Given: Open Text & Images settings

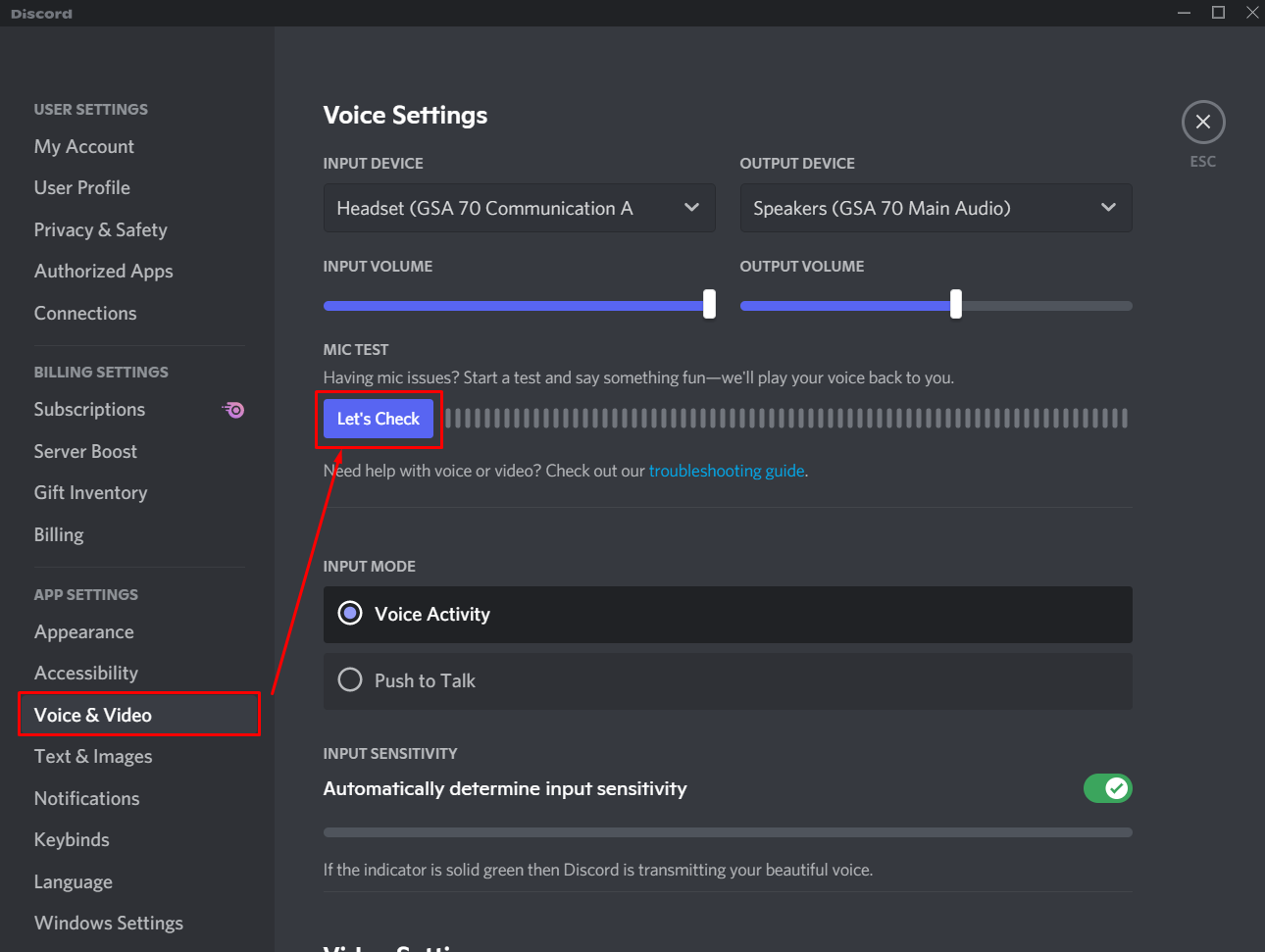Looking at the screenshot, I should point(93,756).
